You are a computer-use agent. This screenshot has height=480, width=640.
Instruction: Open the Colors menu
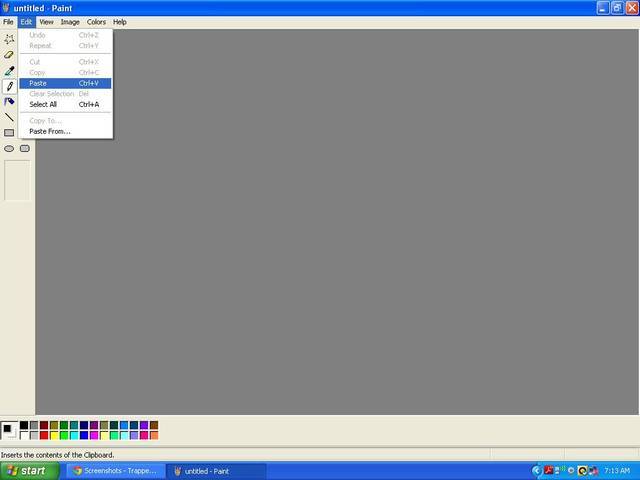96,22
